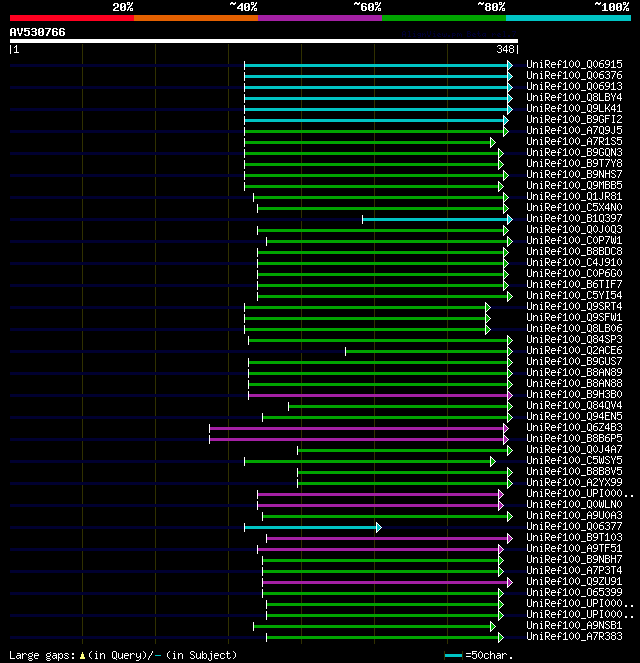Select the UniRef100_O65399 label
The height and width of the screenshot is (663, 640).
(574, 592)
